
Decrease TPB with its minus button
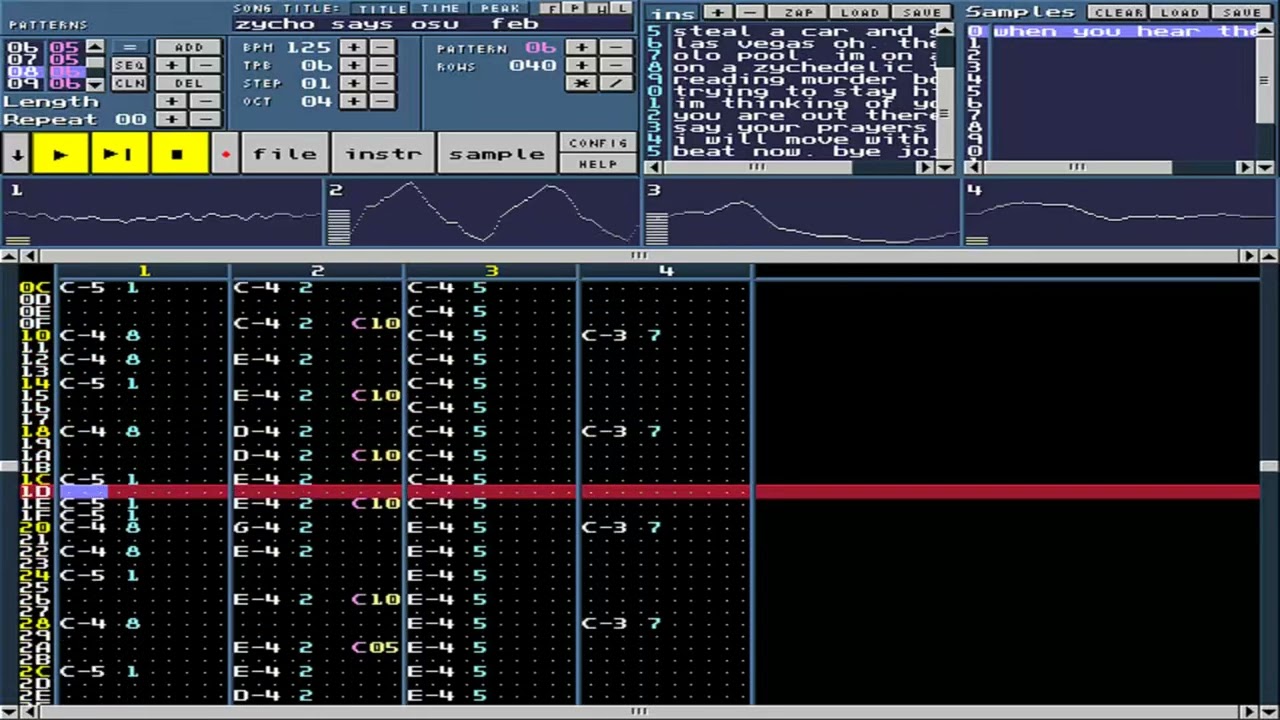pos(382,65)
